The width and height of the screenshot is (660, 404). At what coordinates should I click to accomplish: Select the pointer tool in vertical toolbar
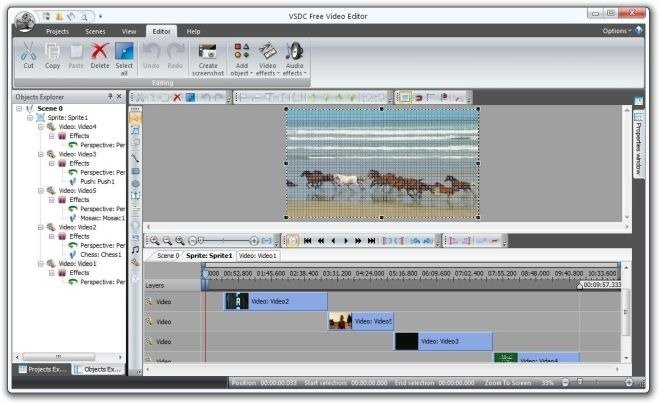135,117
